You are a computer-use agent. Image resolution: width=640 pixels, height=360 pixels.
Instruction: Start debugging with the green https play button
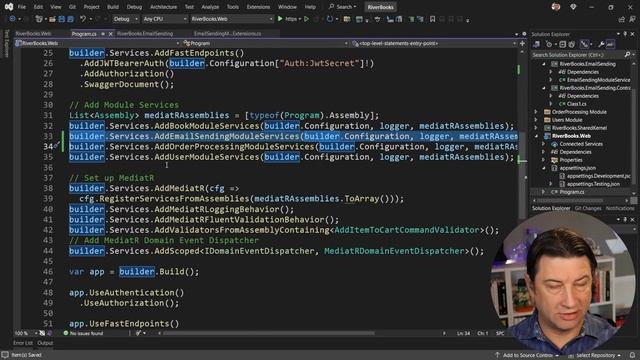point(289,19)
